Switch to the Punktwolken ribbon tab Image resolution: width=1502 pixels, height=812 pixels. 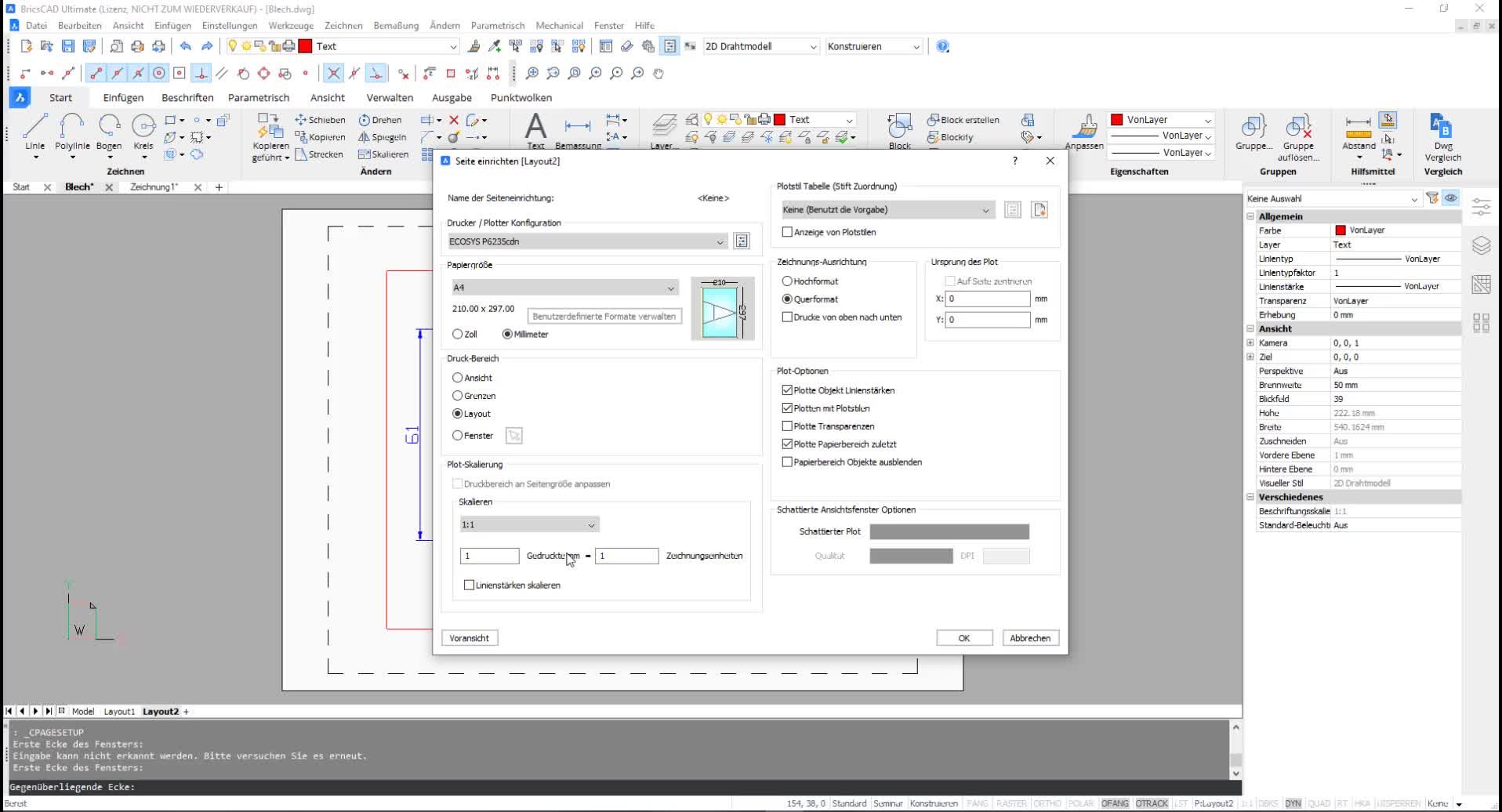521,98
